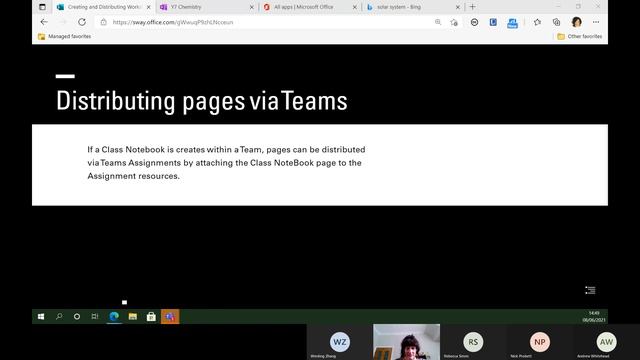
Task: Open the Favorites star list icon
Action: 537,22
